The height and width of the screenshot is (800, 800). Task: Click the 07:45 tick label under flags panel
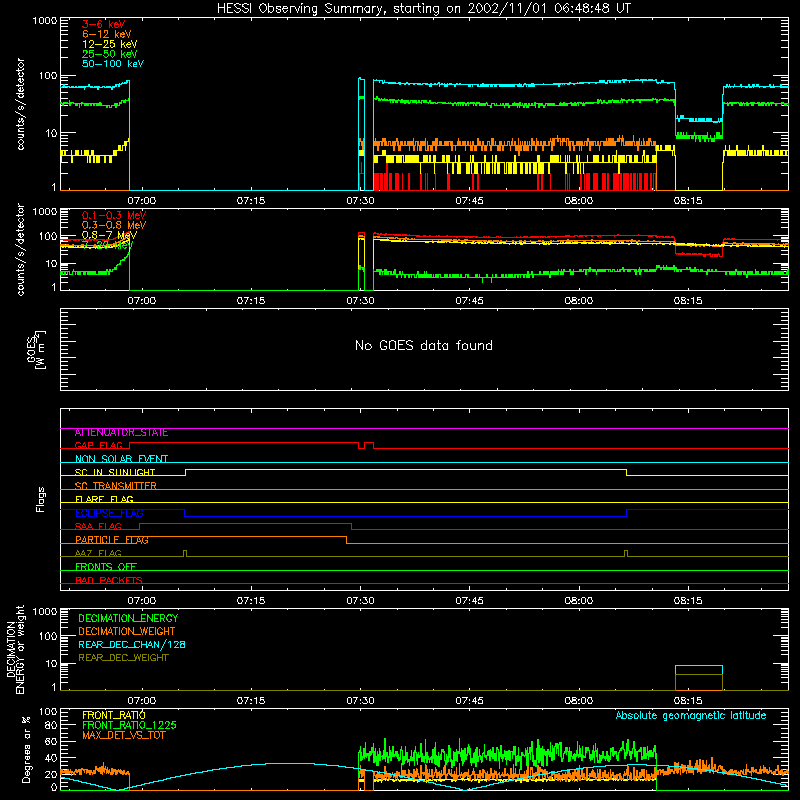coord(469,601)
